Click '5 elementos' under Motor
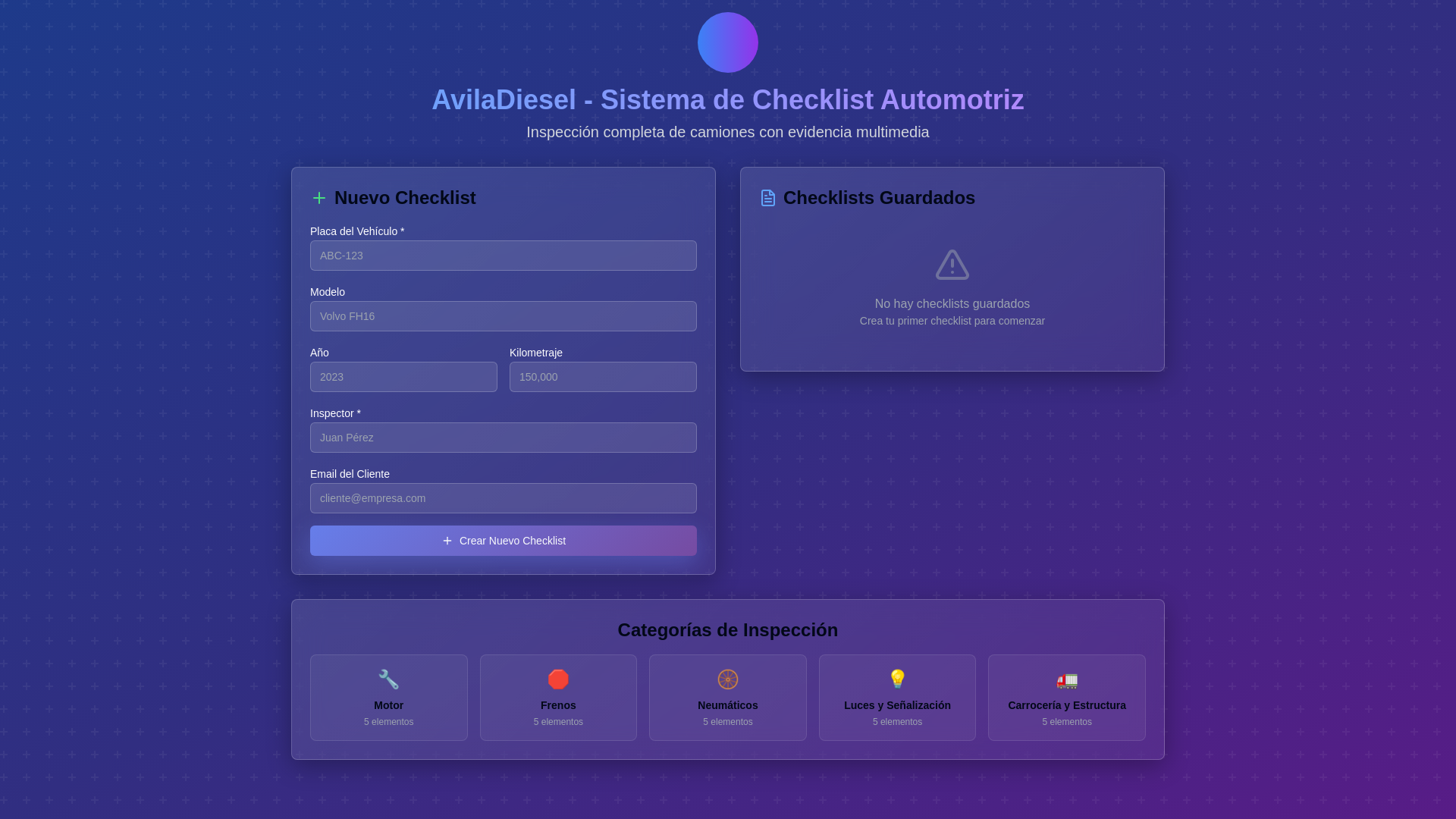This screenshot has height=819, width=1456. (x=389, y=722)
